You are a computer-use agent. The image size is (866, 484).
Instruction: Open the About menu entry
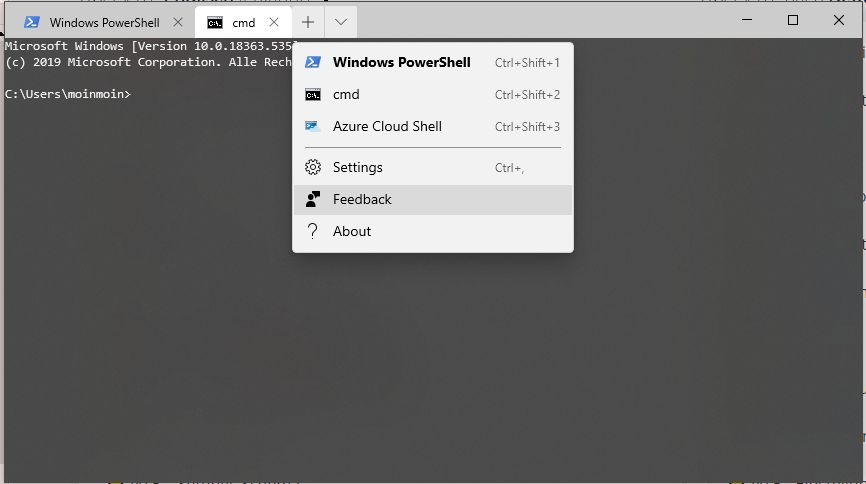tap(432, 232)
